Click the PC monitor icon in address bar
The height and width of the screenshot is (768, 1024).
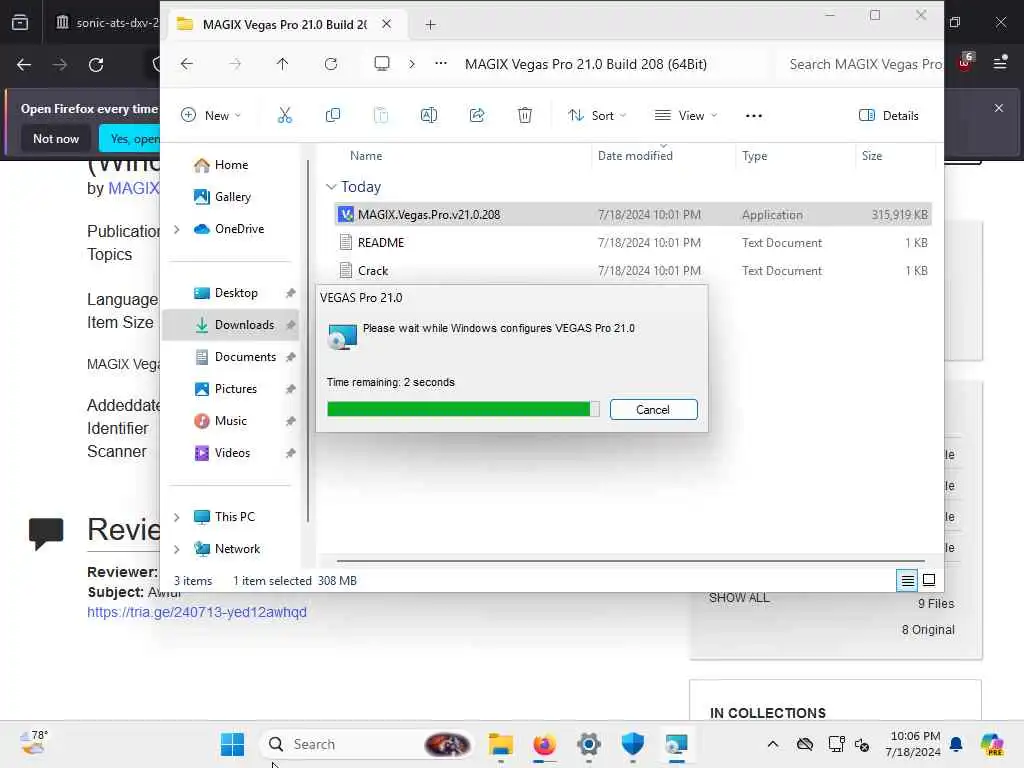click(x=381, y=63)
